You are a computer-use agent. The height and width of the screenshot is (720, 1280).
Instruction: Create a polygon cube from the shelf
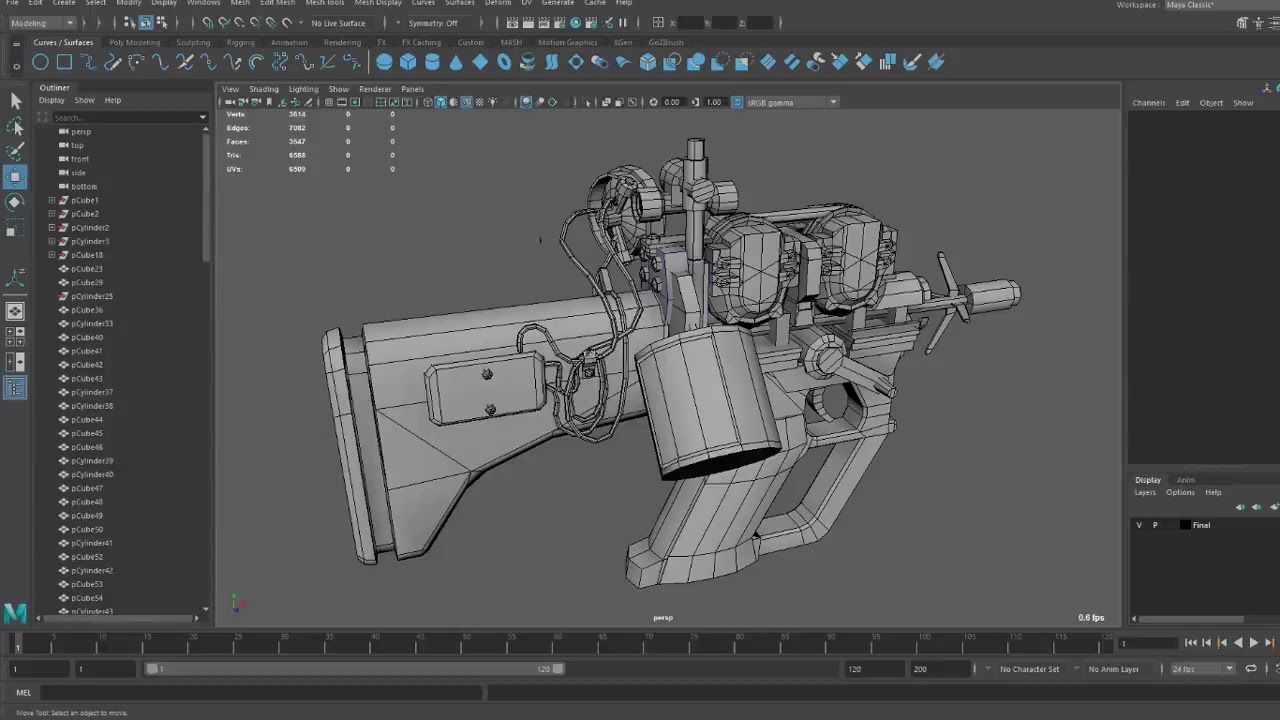coord(408,62)
